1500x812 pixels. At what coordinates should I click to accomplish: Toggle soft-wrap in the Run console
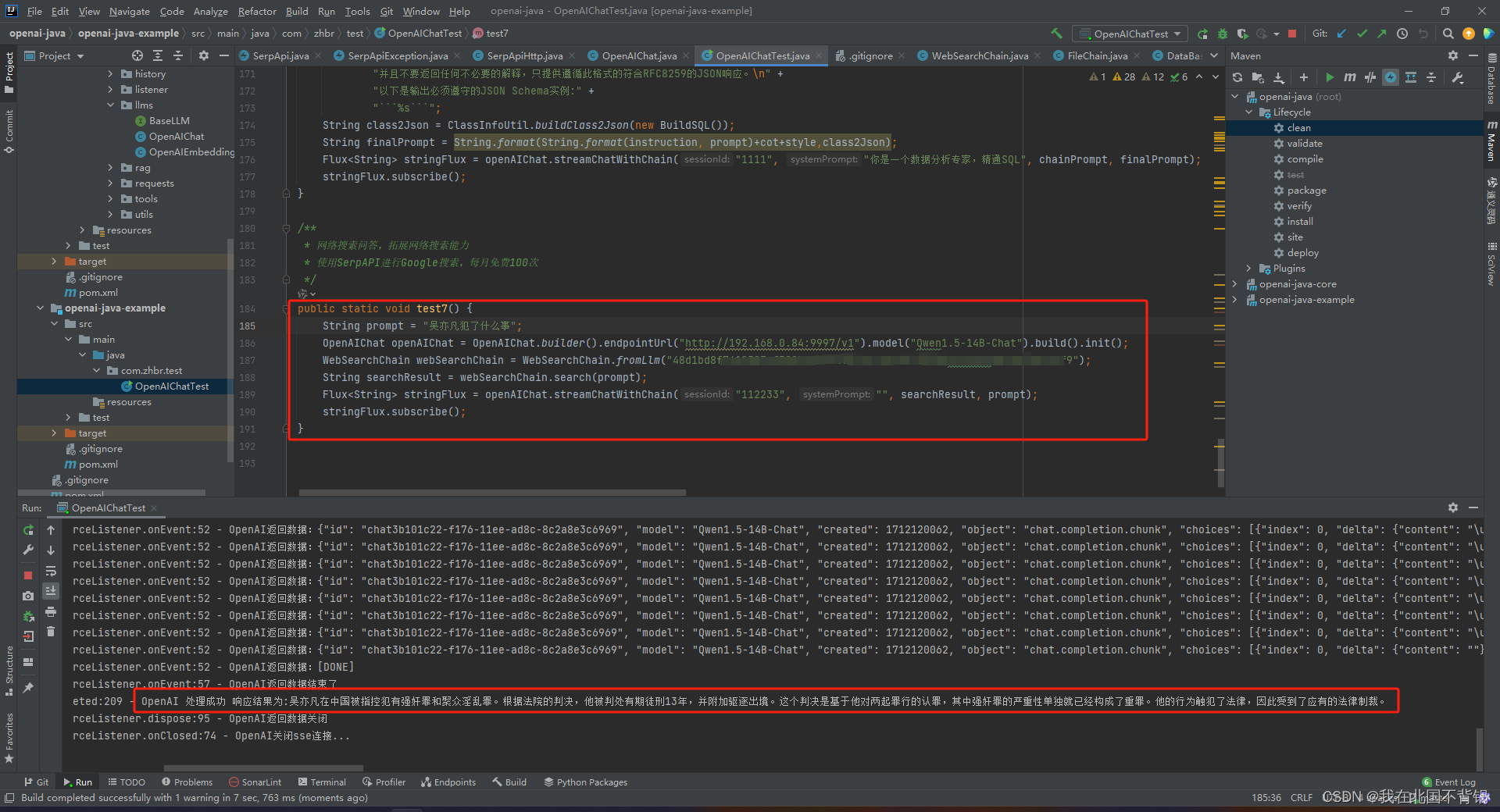point(51,571)
